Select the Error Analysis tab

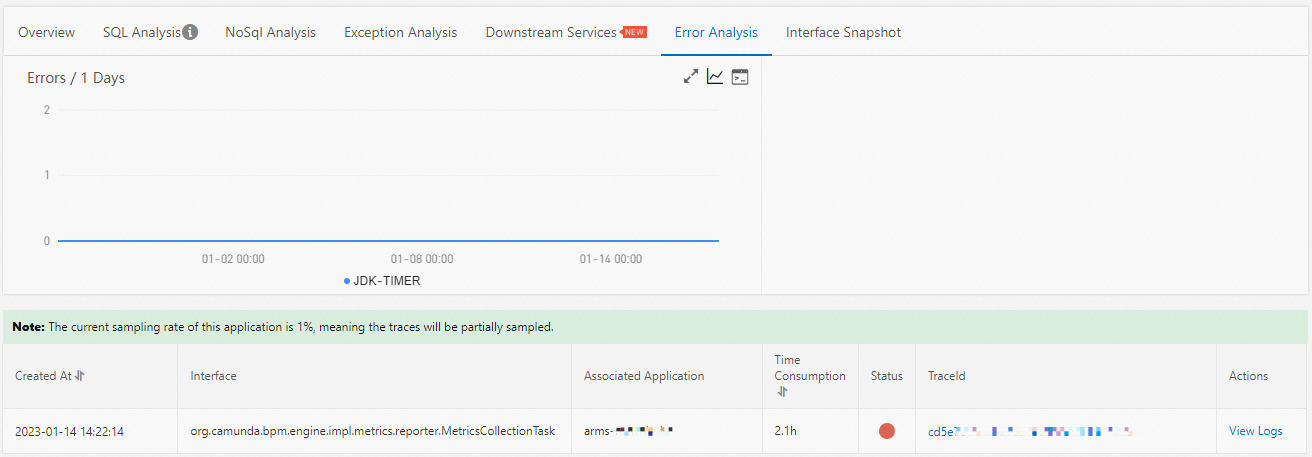716,32
